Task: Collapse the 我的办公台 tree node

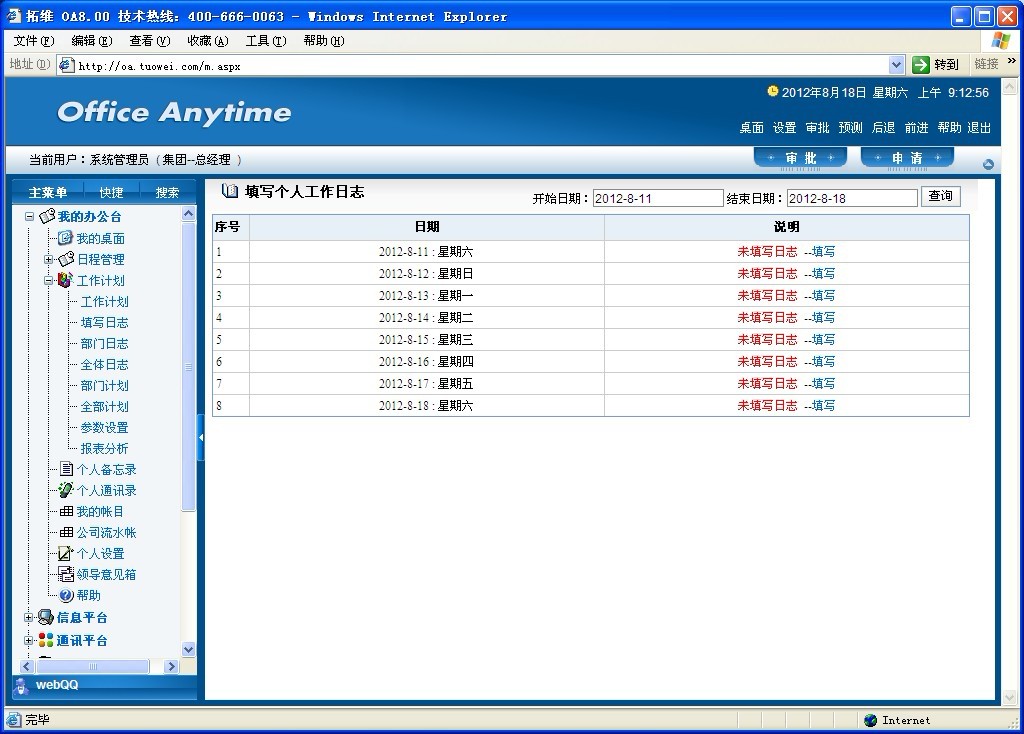Action: point(29,217)
